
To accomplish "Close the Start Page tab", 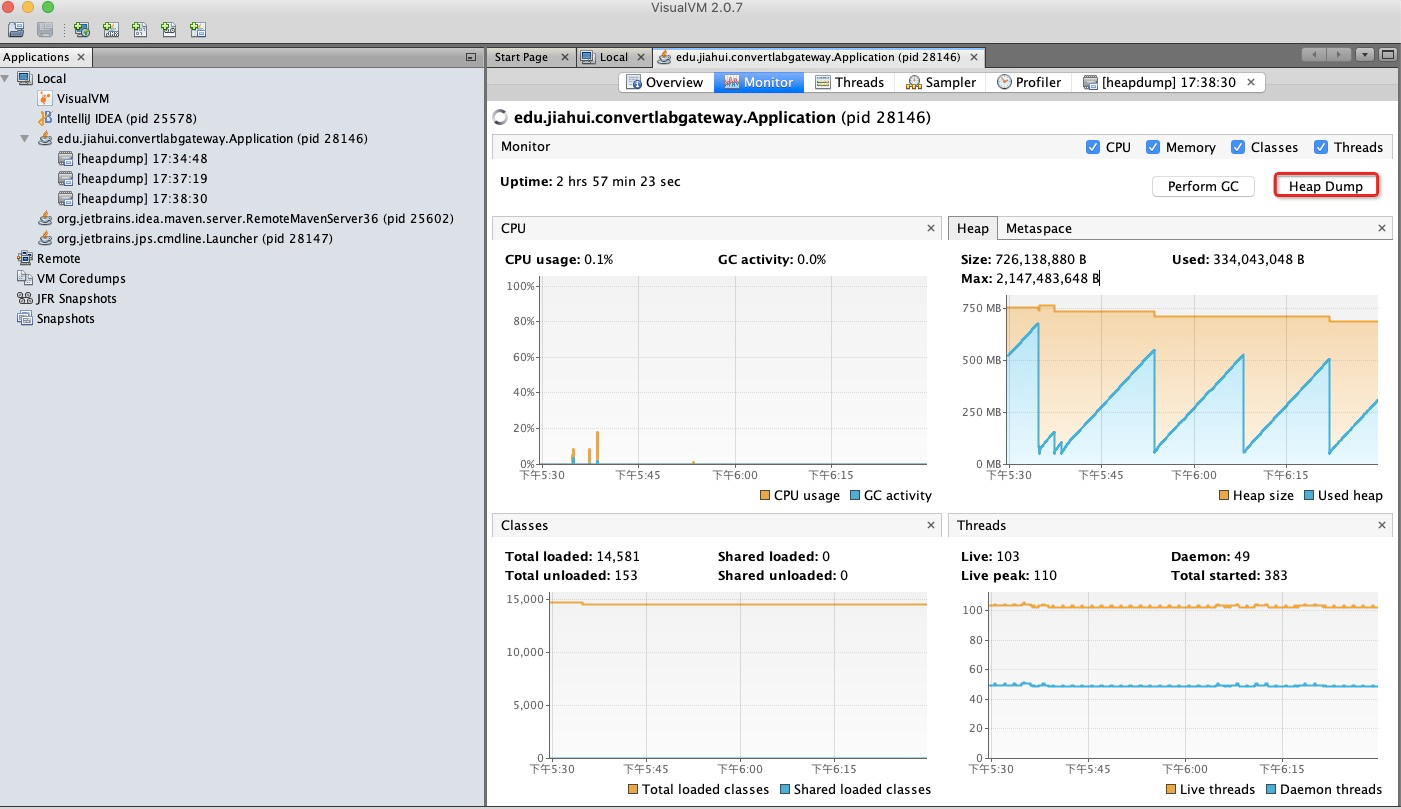I will click(x=565, y=57).
